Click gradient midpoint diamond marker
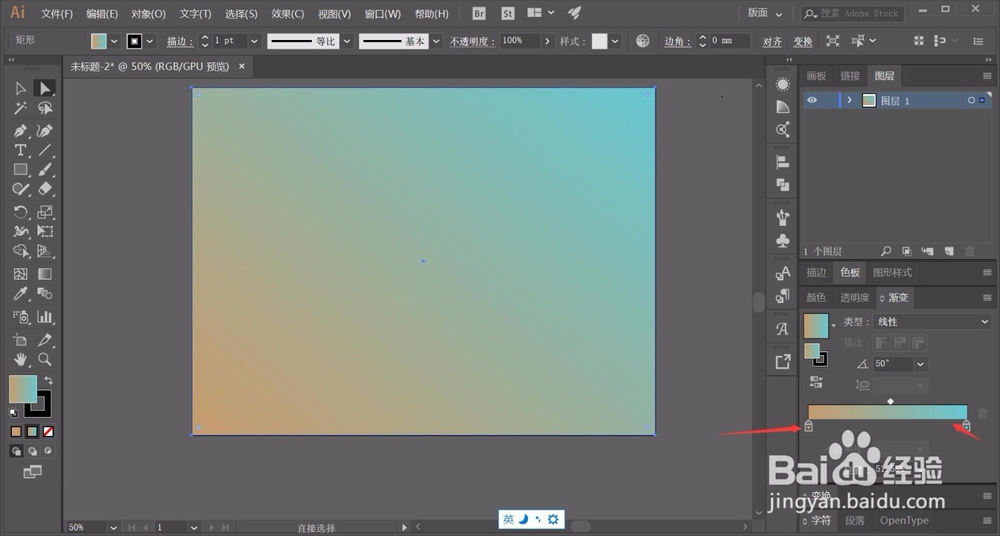This screenshot has width=1000, height=536. 890,401
